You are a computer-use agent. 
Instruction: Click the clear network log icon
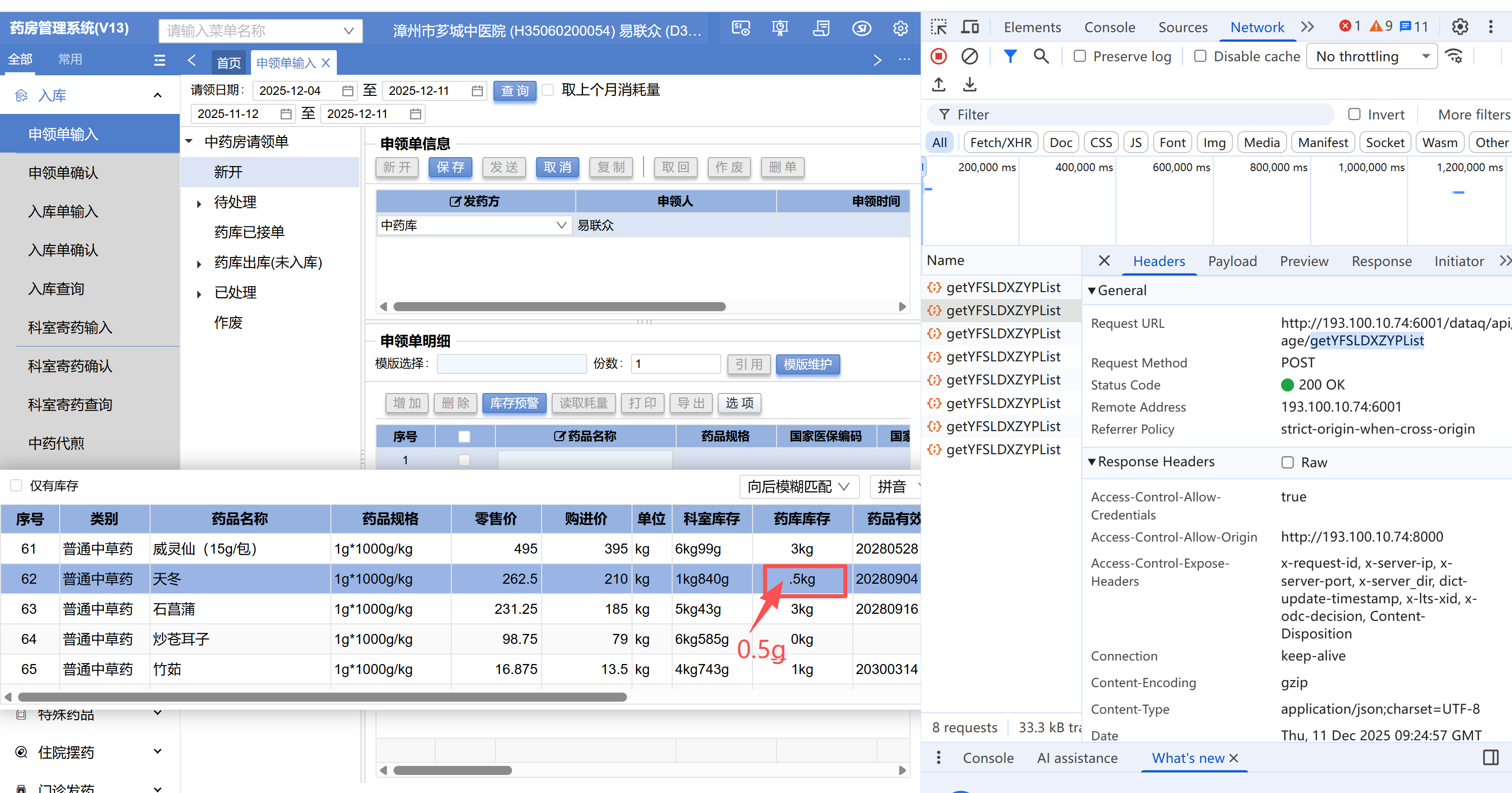[969, 56]
